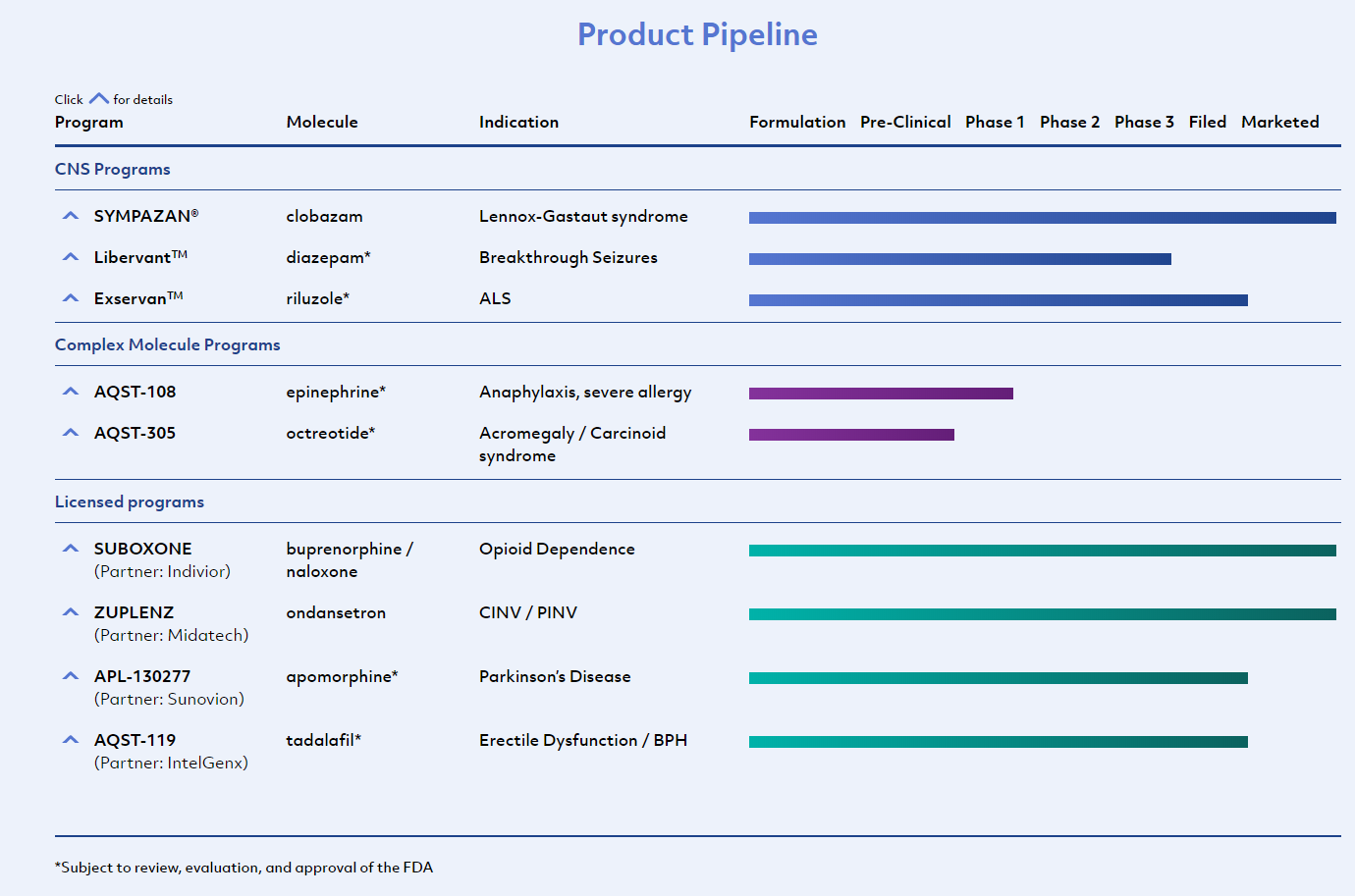Click the Lennox-Gastaut syndrome indication
The height and width of the screenshot is (896, 1355).
coord(583,216)
